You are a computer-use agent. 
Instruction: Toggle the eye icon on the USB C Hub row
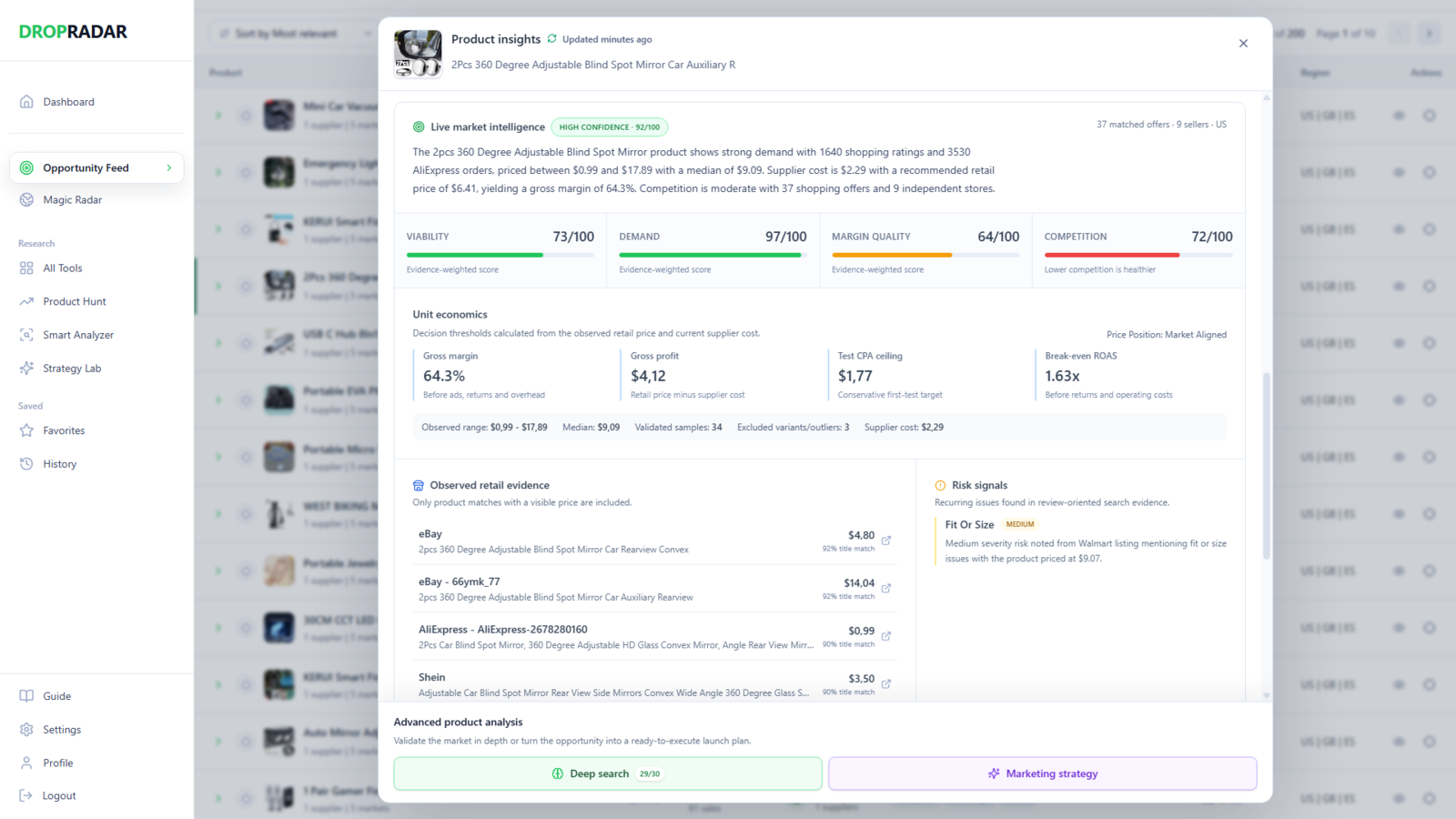click(x=1400, y=343)
